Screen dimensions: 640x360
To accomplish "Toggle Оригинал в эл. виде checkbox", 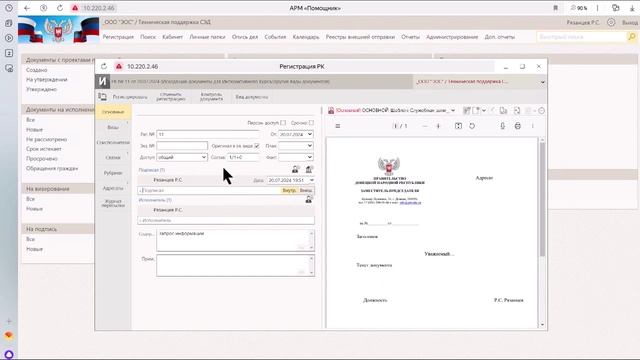I will click(x=257, y=146).
